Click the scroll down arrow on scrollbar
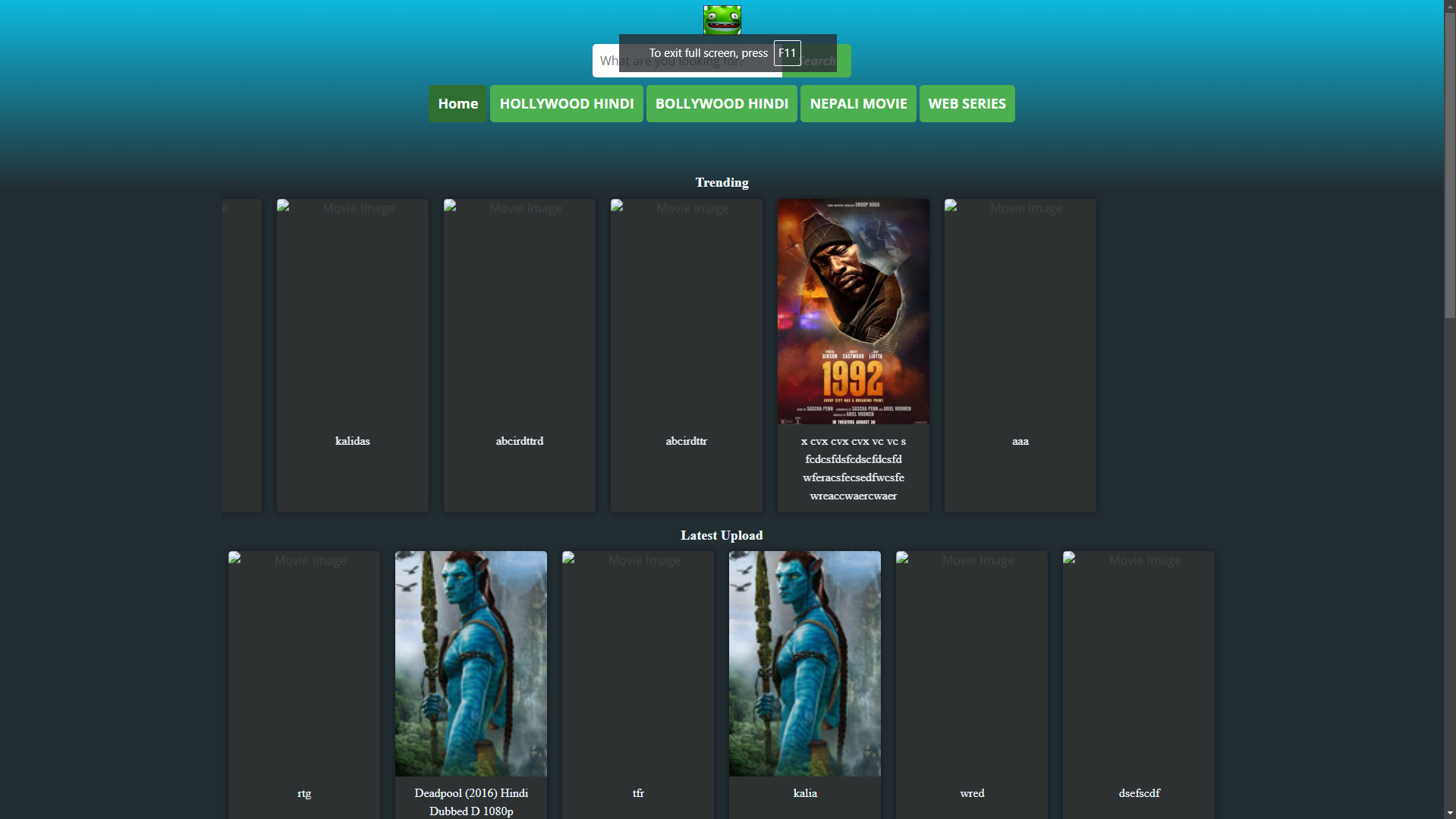Screen dimensions: 1456x819 click(x=1449, y=813)
